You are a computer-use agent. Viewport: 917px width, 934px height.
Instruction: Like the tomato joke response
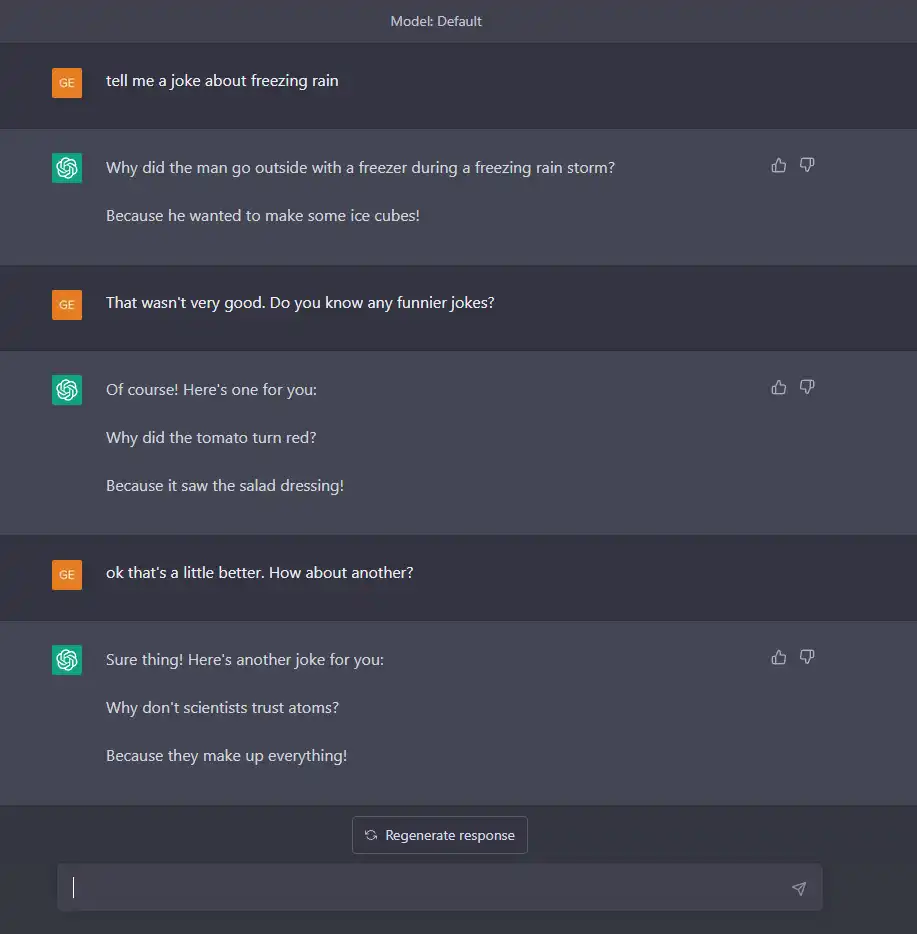pos(779,387)
